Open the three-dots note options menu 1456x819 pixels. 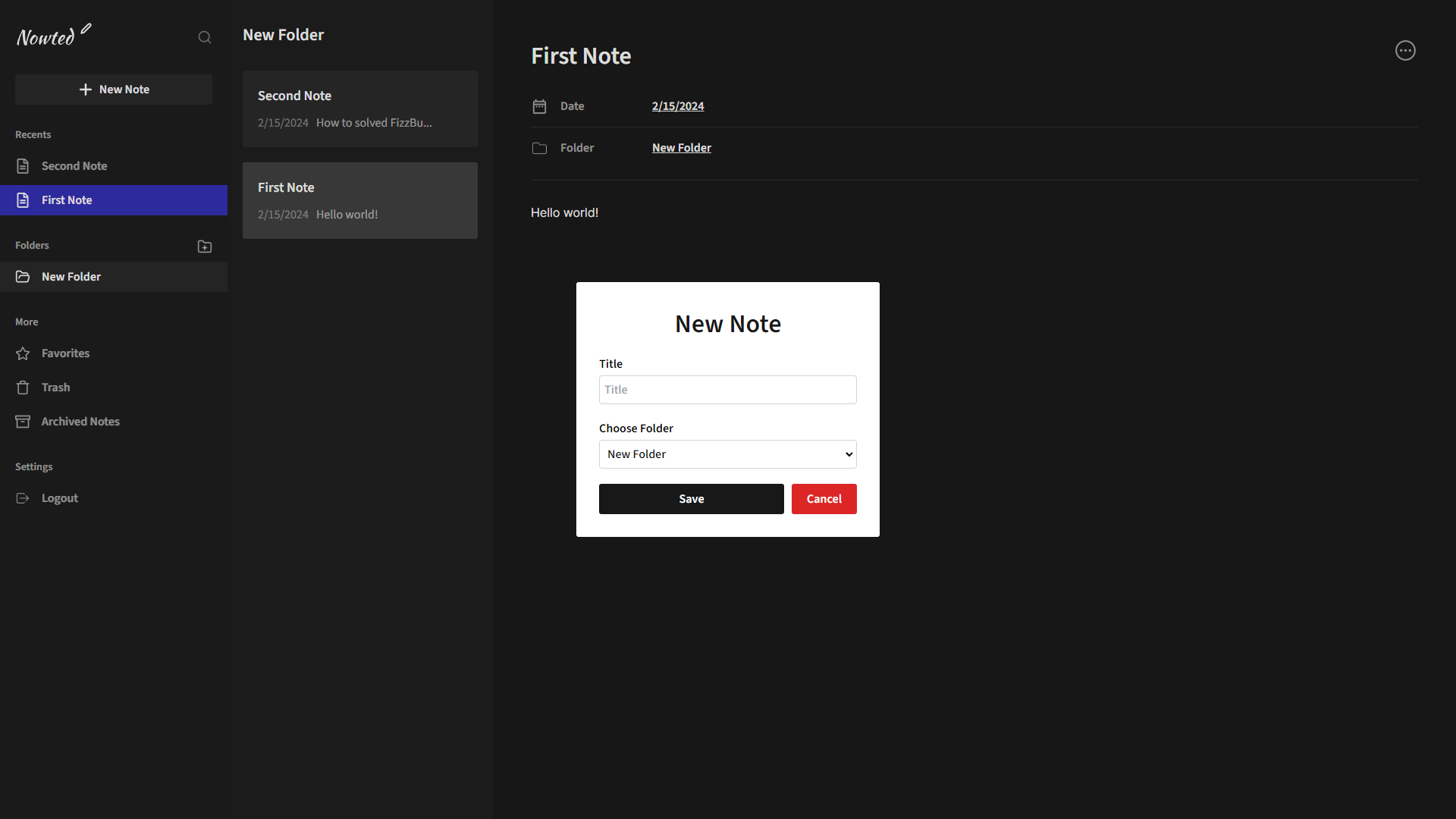click(1405, 51)
